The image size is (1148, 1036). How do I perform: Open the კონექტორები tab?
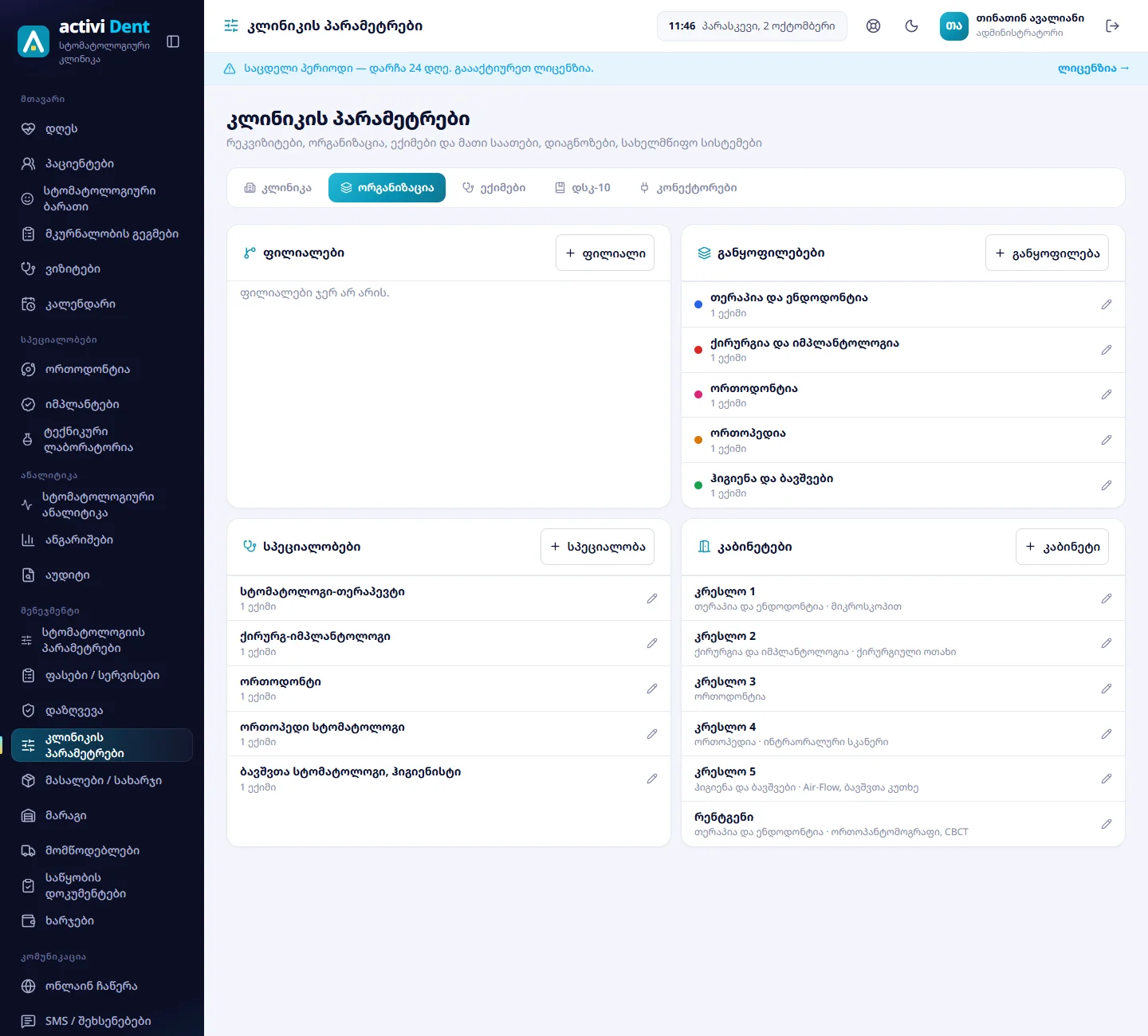[x=688, y=188]
